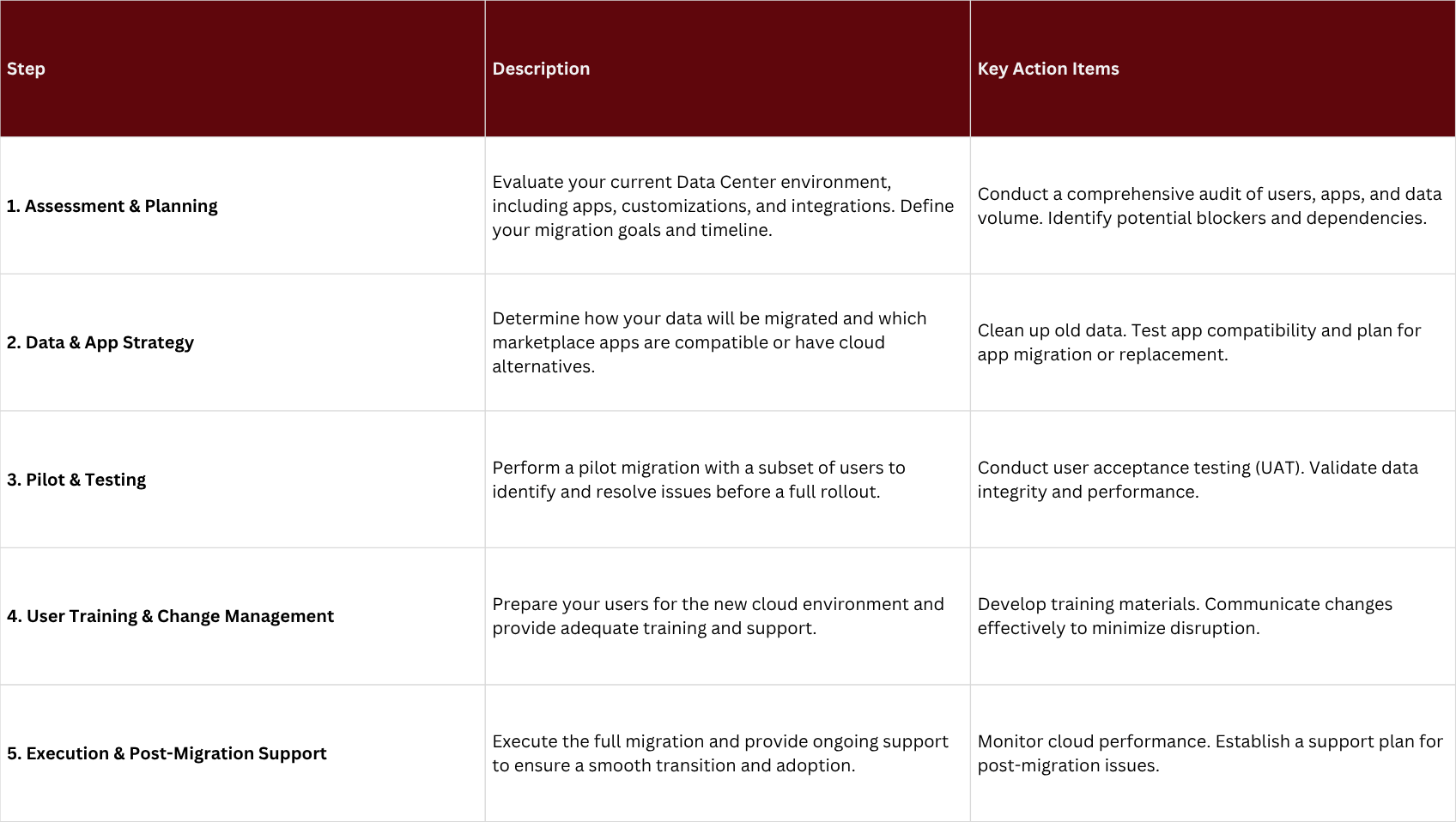Select the Data & App Strategy cell
Viewport: 1456px width, 822px height.
click(100, 342)
